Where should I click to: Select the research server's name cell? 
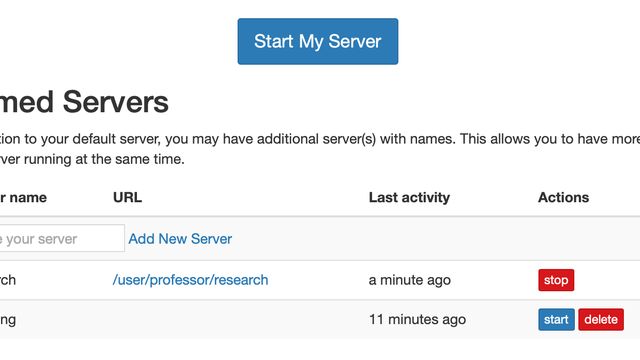click(x=8, y=280)
